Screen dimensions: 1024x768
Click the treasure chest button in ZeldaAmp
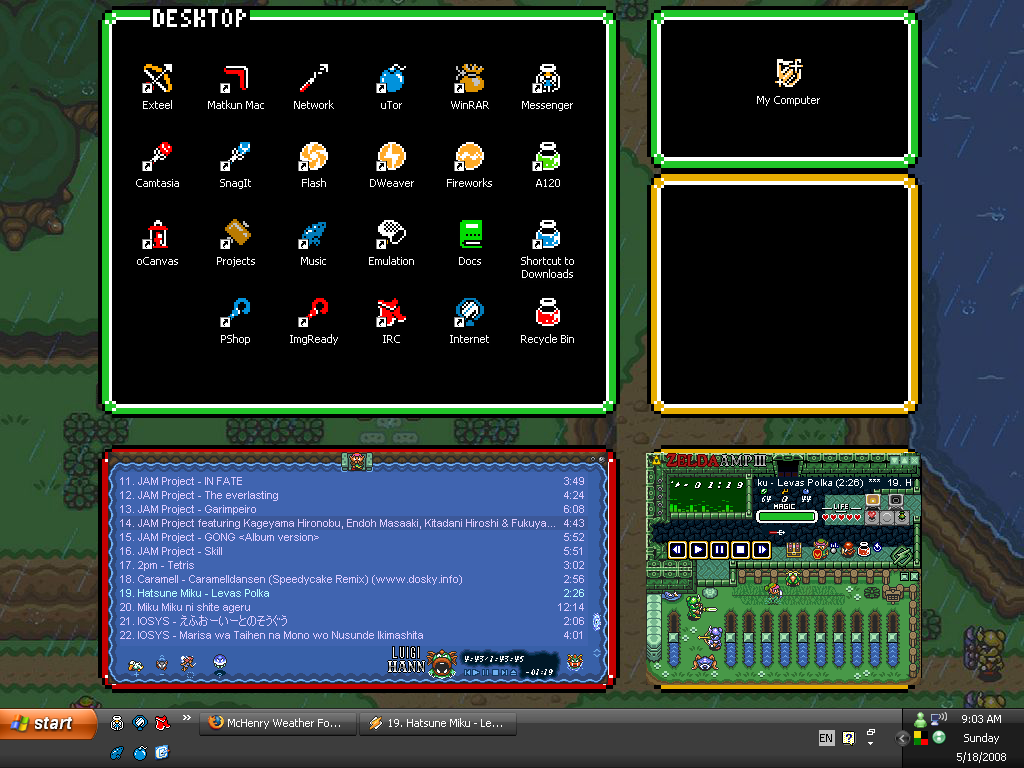click(x=793, y=549)
